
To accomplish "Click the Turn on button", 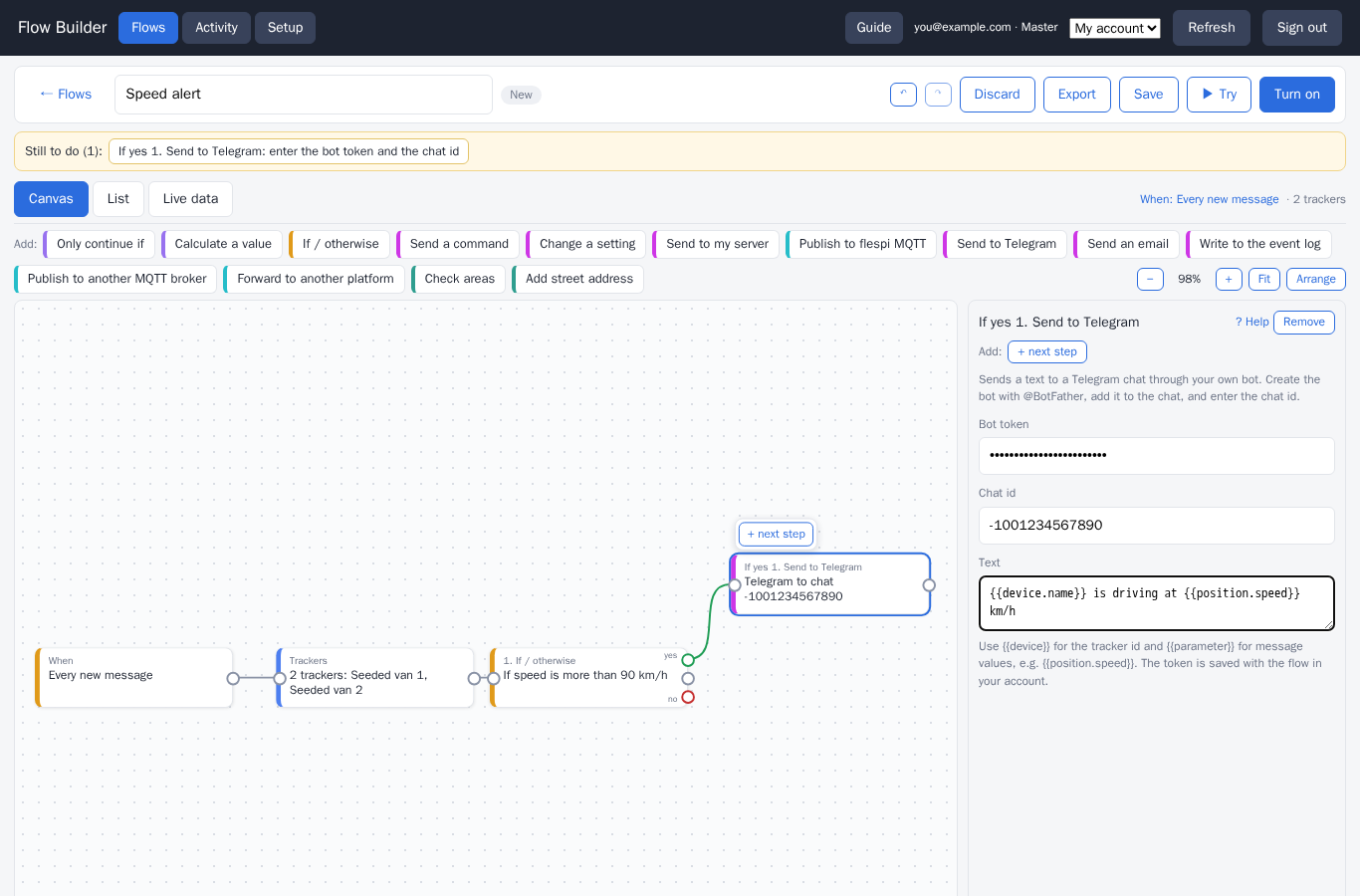I will point(1297,95).
